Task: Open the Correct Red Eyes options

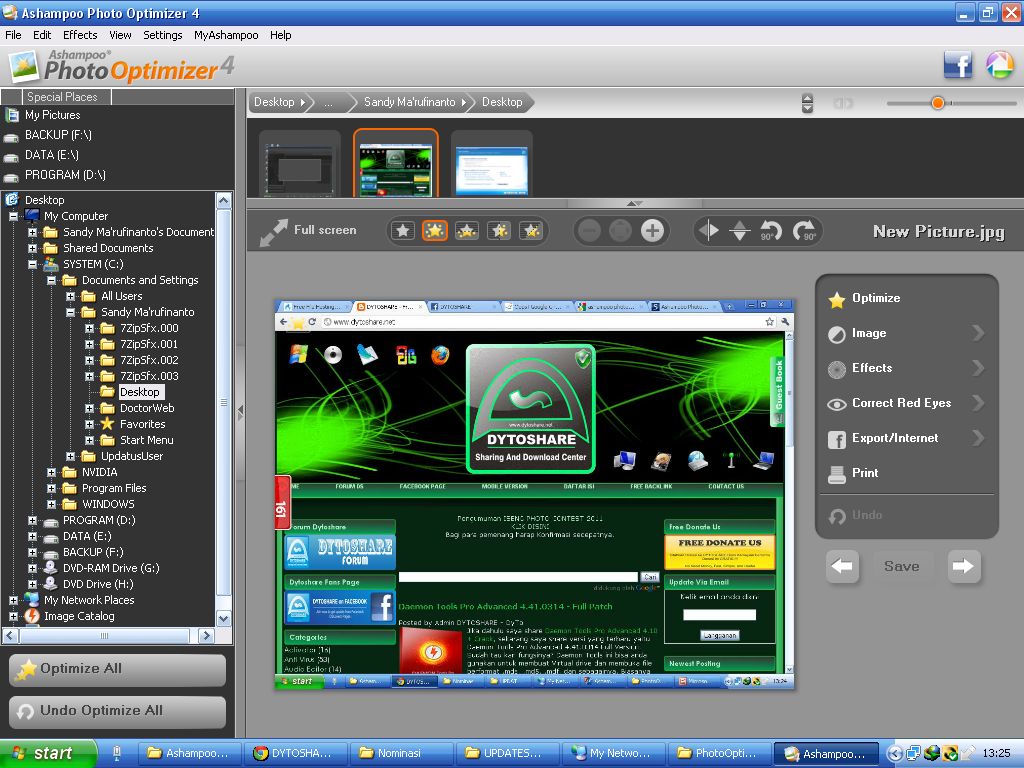Action: click(905, 404)
